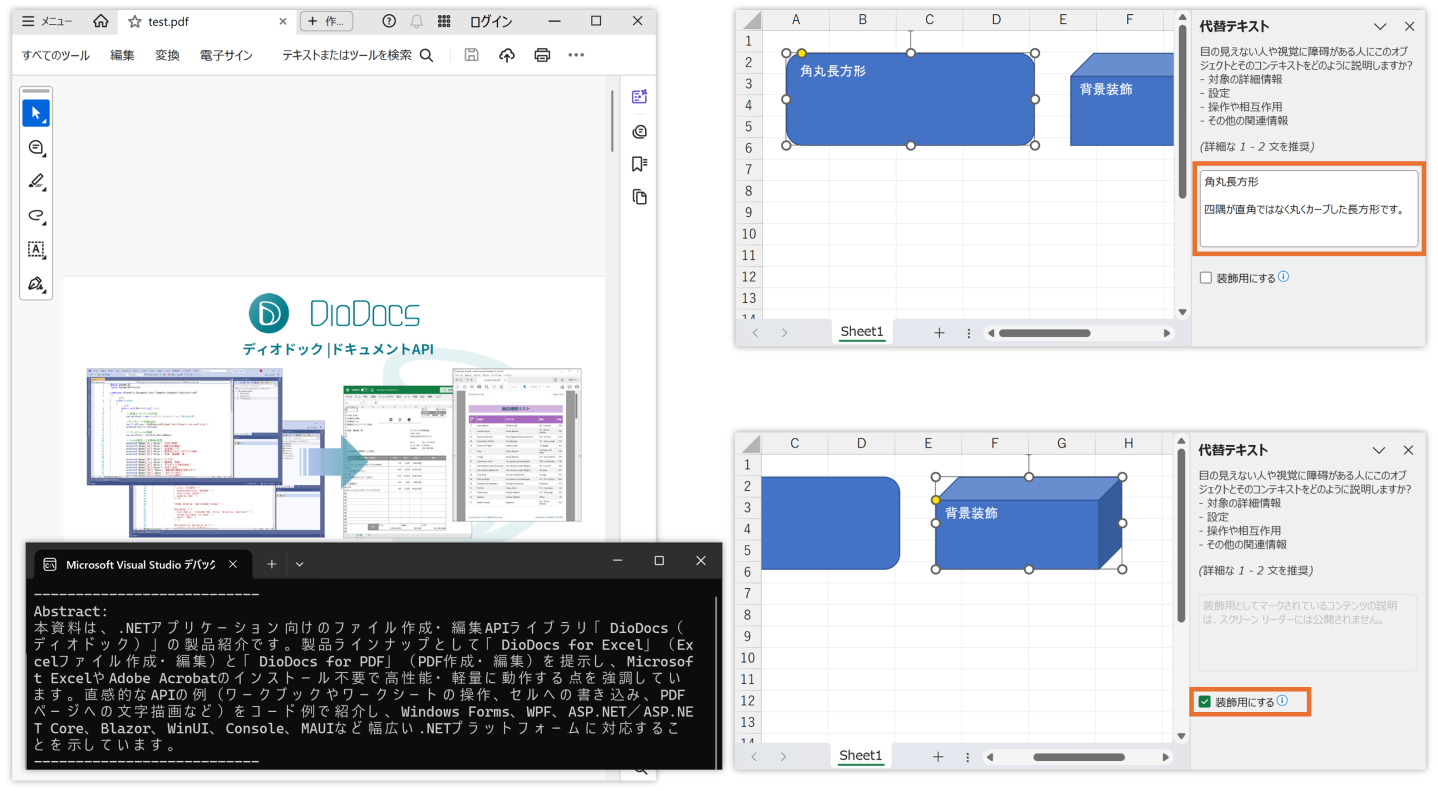Image resolution: width=1438 pixels, height=791 pixels.
Task: Go to Acrobat home icon
Action: coord(100,21)
